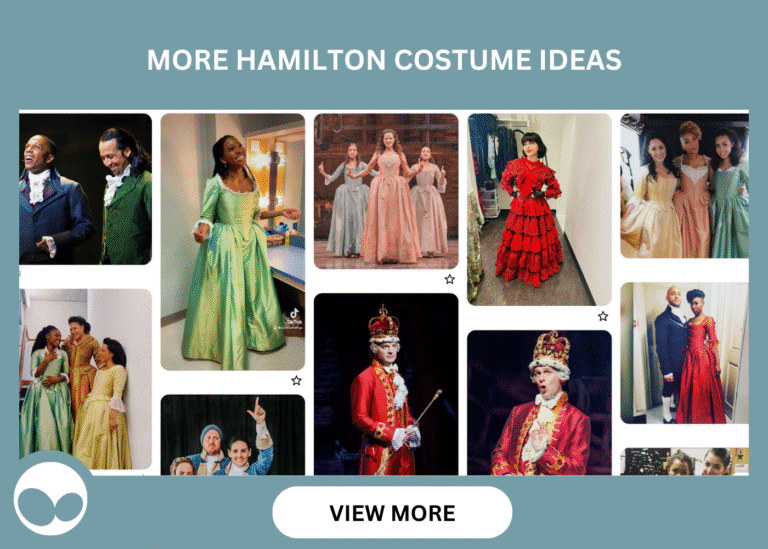
Task: Click the gold crown in the scepter photo
Action: (383, 323)
